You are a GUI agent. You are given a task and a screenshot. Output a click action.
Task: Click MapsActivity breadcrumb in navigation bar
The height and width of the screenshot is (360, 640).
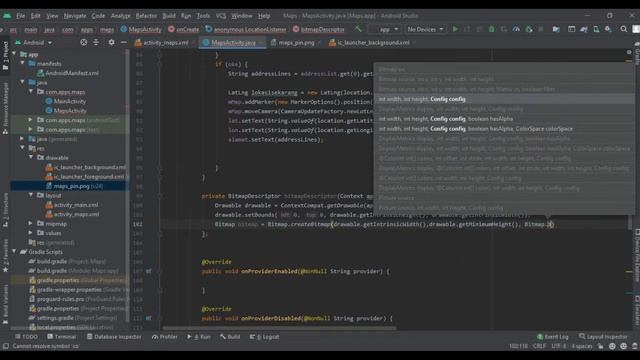[141, 29]
